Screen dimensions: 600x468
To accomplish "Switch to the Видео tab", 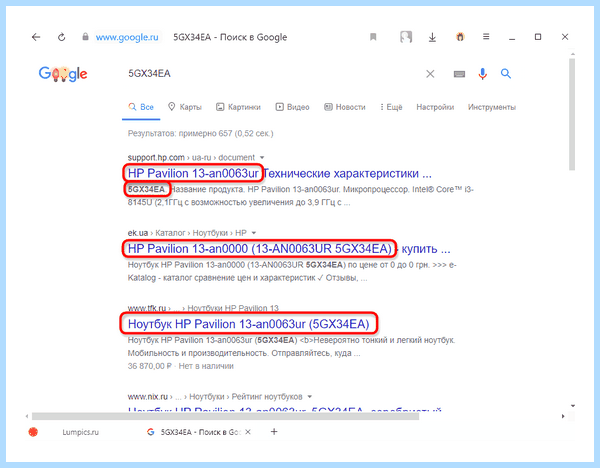I will (x=292, y=107).
